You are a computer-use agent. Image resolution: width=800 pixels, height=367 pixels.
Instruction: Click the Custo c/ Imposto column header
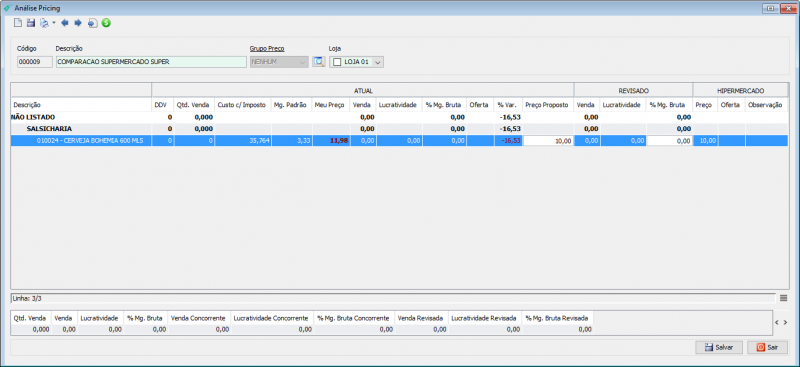[x=243, y=105]
